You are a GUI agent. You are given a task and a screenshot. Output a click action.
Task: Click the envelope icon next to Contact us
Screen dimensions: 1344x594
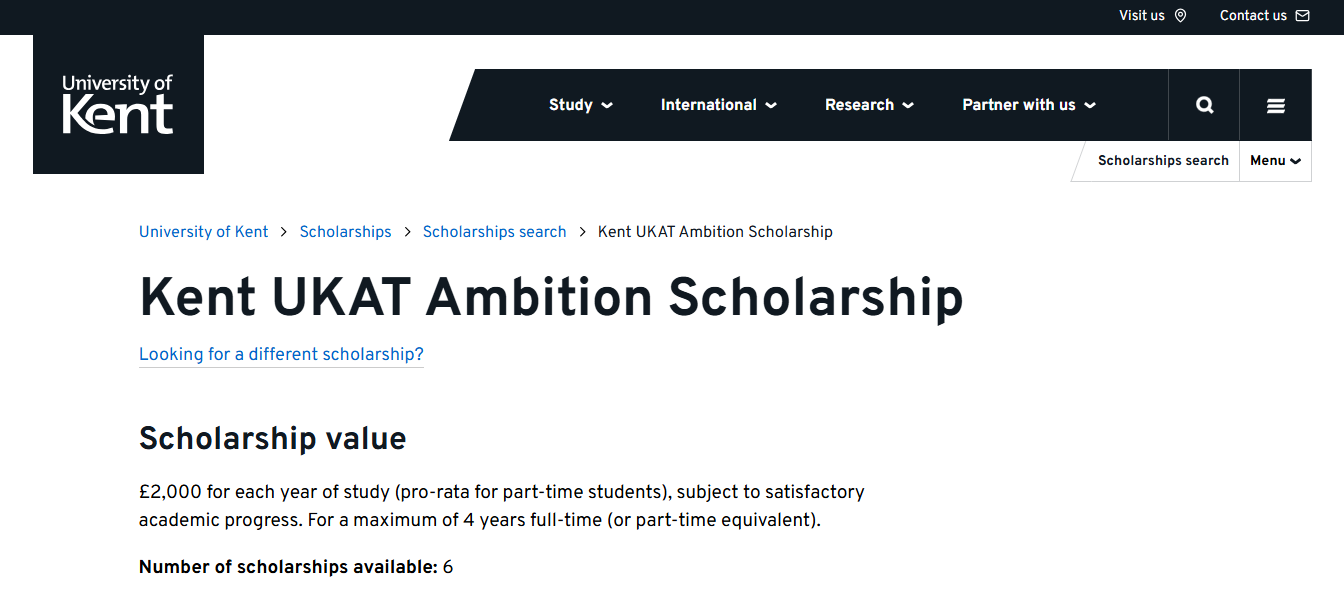point(1302,16)
